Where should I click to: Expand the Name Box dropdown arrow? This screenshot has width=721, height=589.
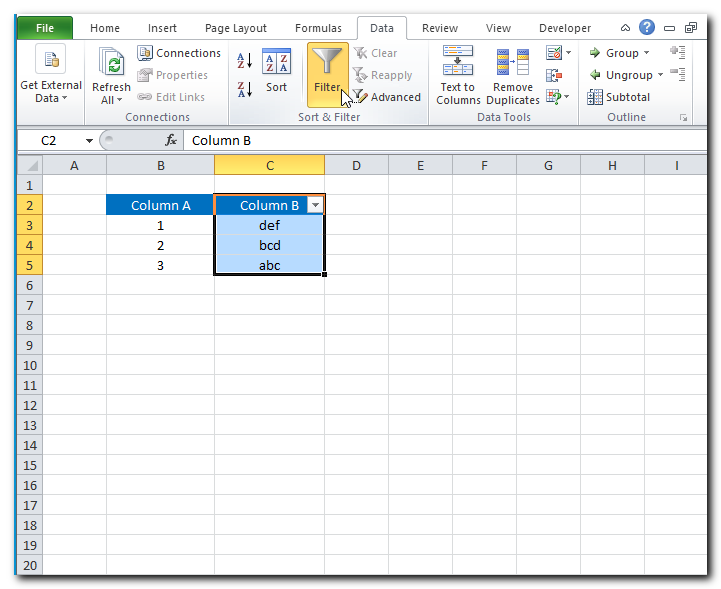89,141
